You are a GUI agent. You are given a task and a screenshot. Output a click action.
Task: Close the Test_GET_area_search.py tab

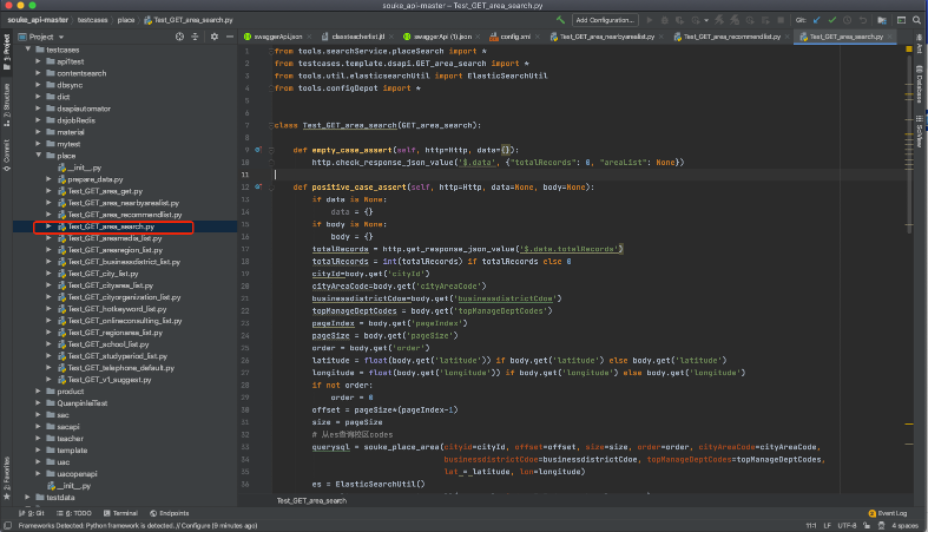tap(889, 37)
